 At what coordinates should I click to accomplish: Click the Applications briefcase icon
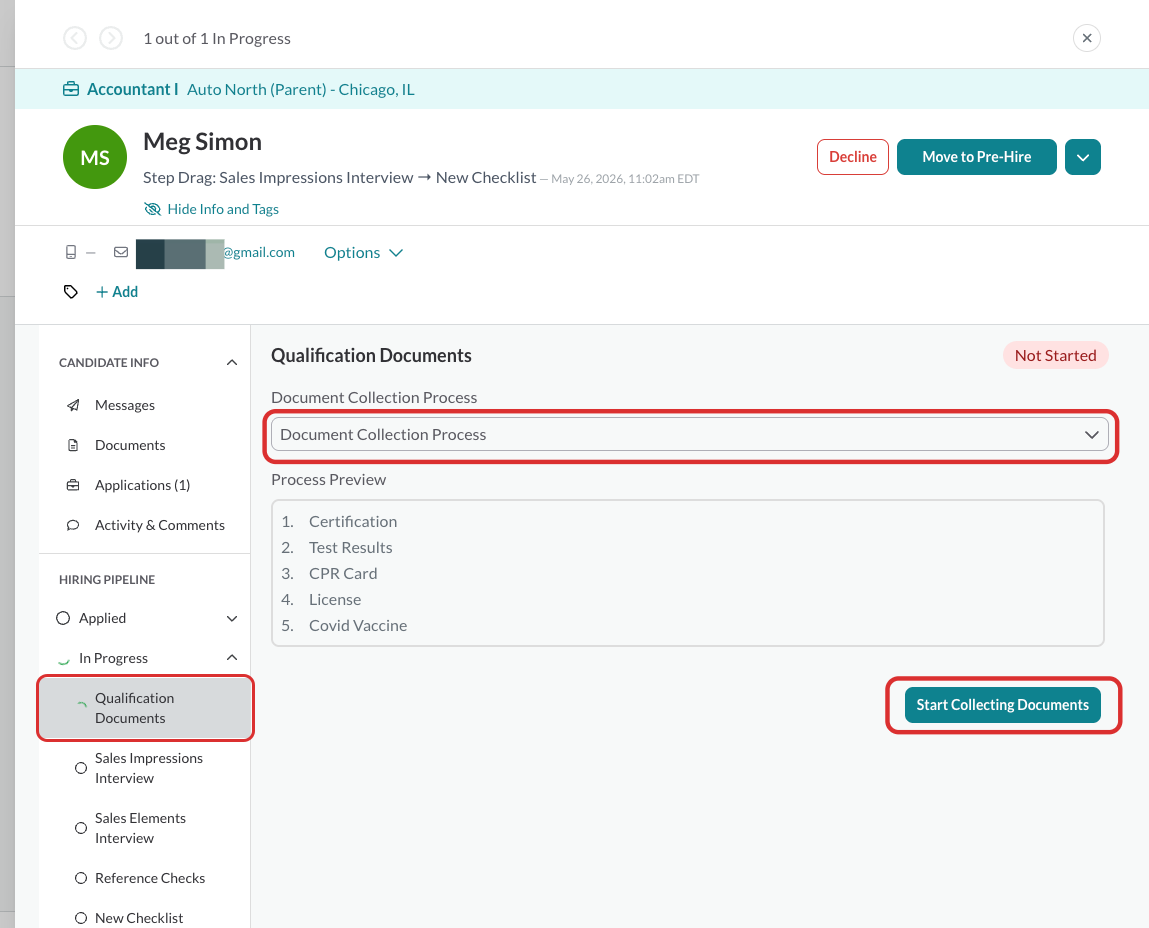pos(73,485)
